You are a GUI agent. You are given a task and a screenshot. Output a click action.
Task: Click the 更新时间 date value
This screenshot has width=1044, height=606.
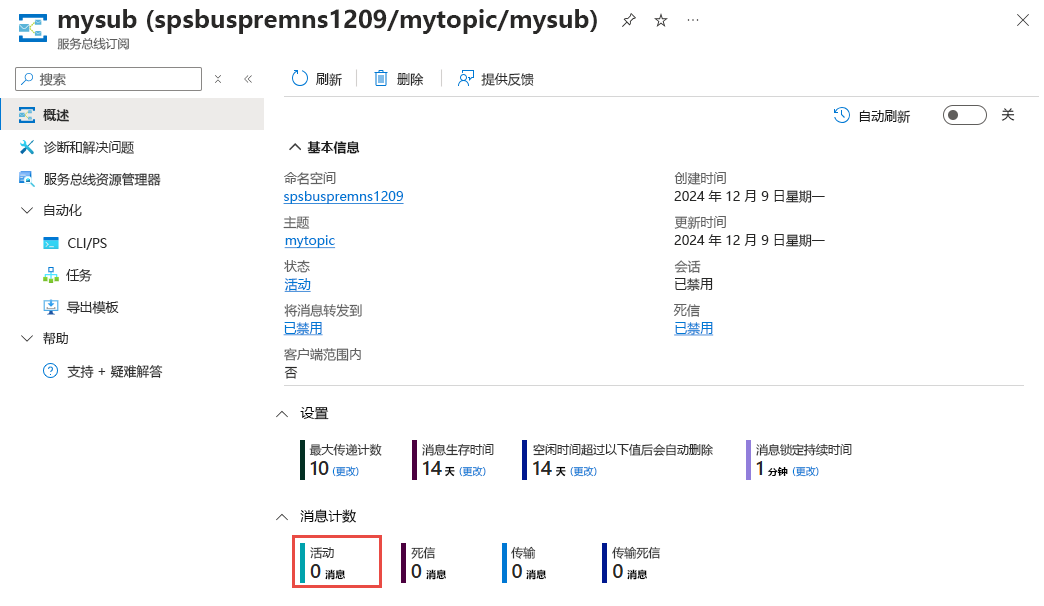point(749,240)
